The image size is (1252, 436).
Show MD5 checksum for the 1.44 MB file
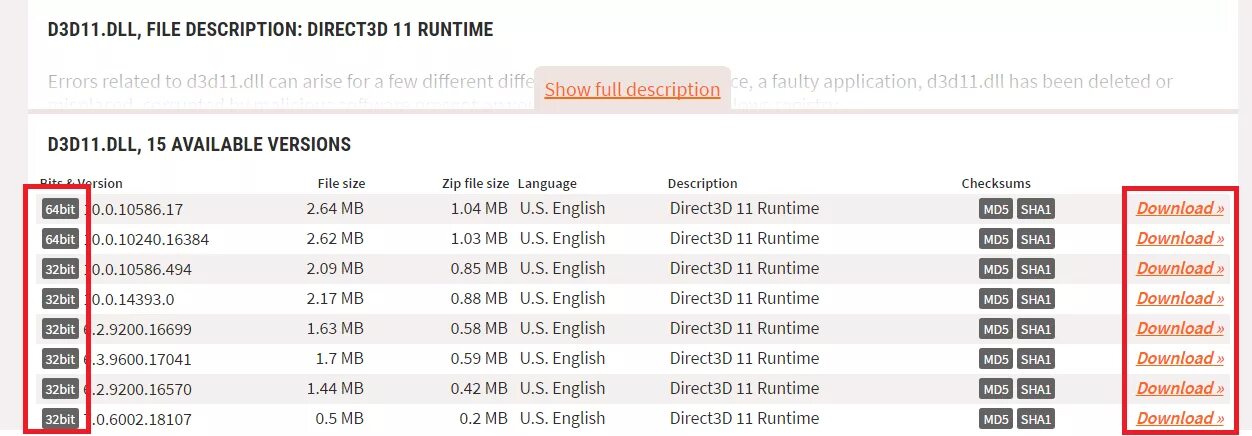tap(996, 390)
